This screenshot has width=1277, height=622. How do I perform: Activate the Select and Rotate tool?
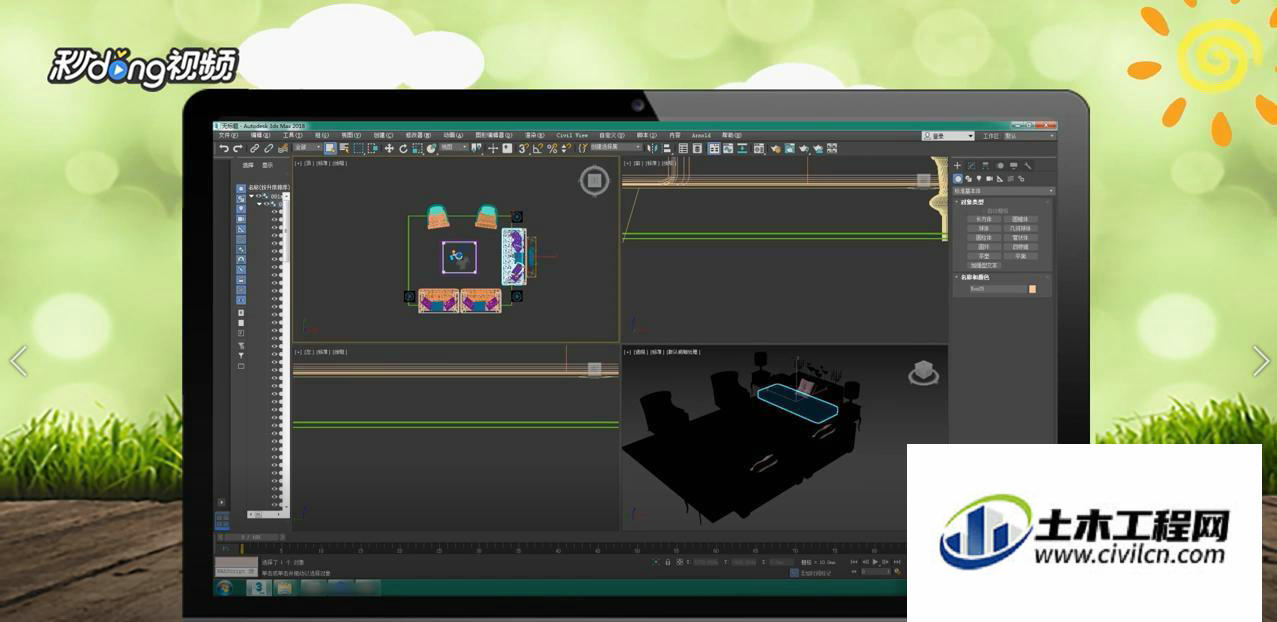pos(403,148)
